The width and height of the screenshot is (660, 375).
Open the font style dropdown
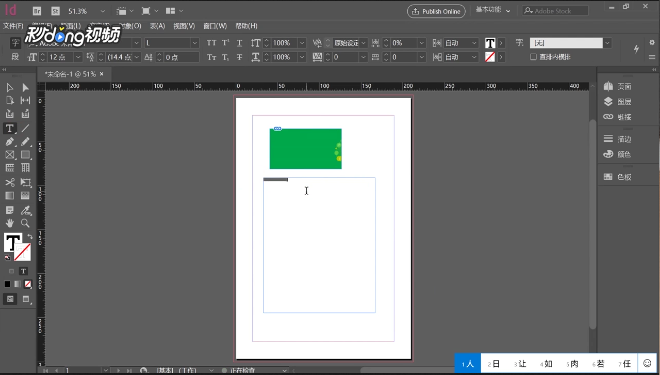pos(195,43)
